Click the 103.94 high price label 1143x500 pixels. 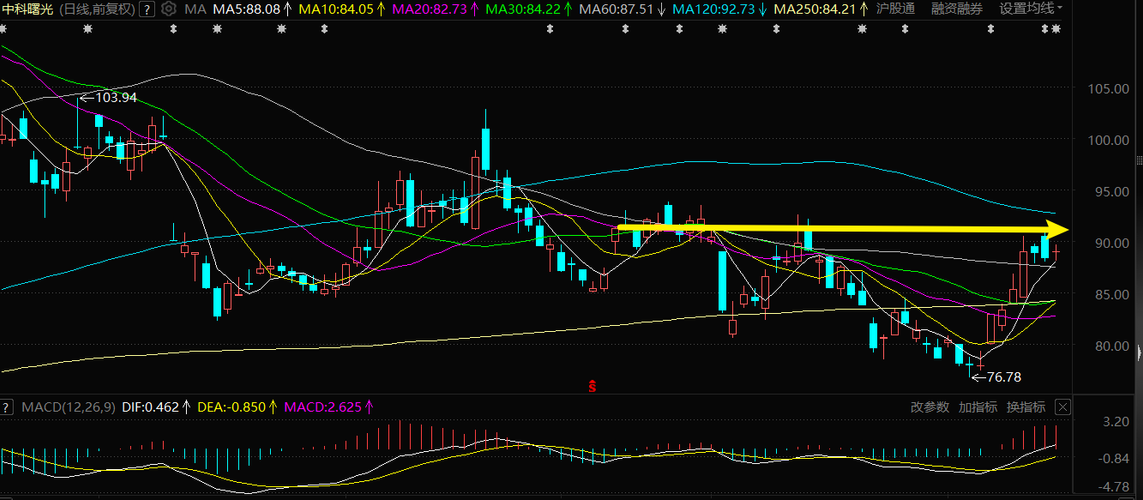116,97
